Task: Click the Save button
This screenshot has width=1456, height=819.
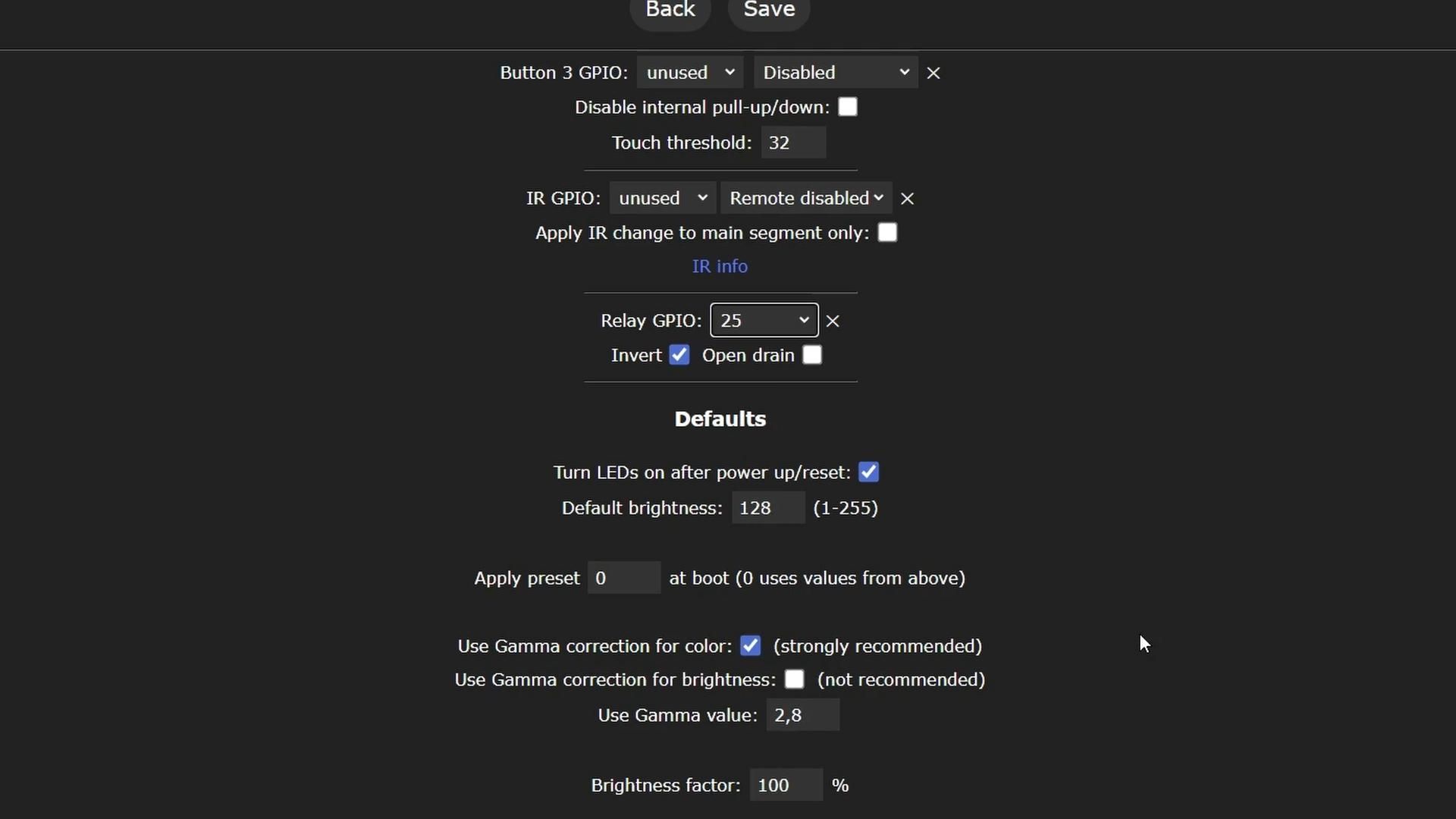Action: click(x=769, y=11)
